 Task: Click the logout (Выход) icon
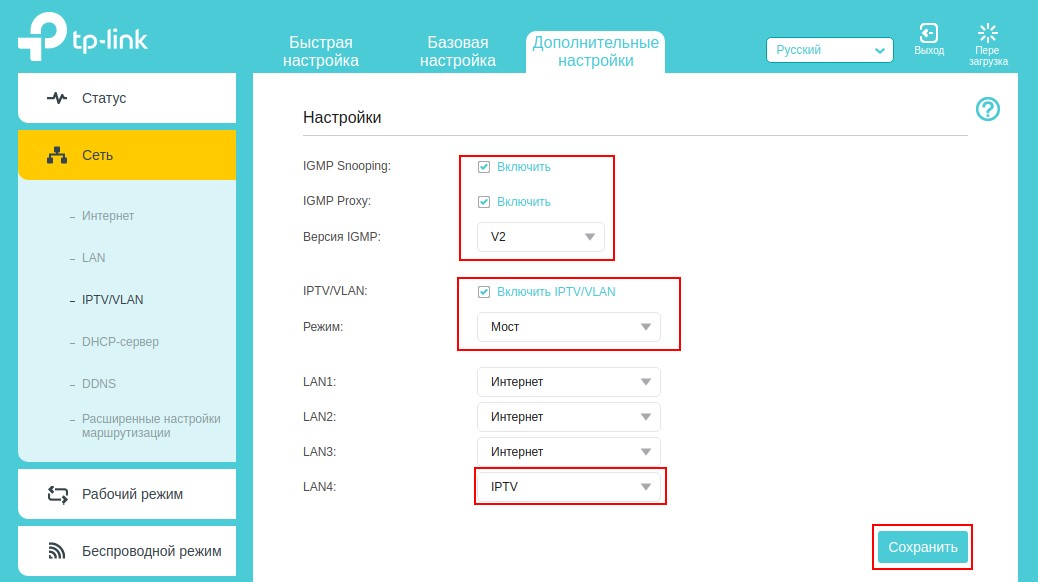929,33
